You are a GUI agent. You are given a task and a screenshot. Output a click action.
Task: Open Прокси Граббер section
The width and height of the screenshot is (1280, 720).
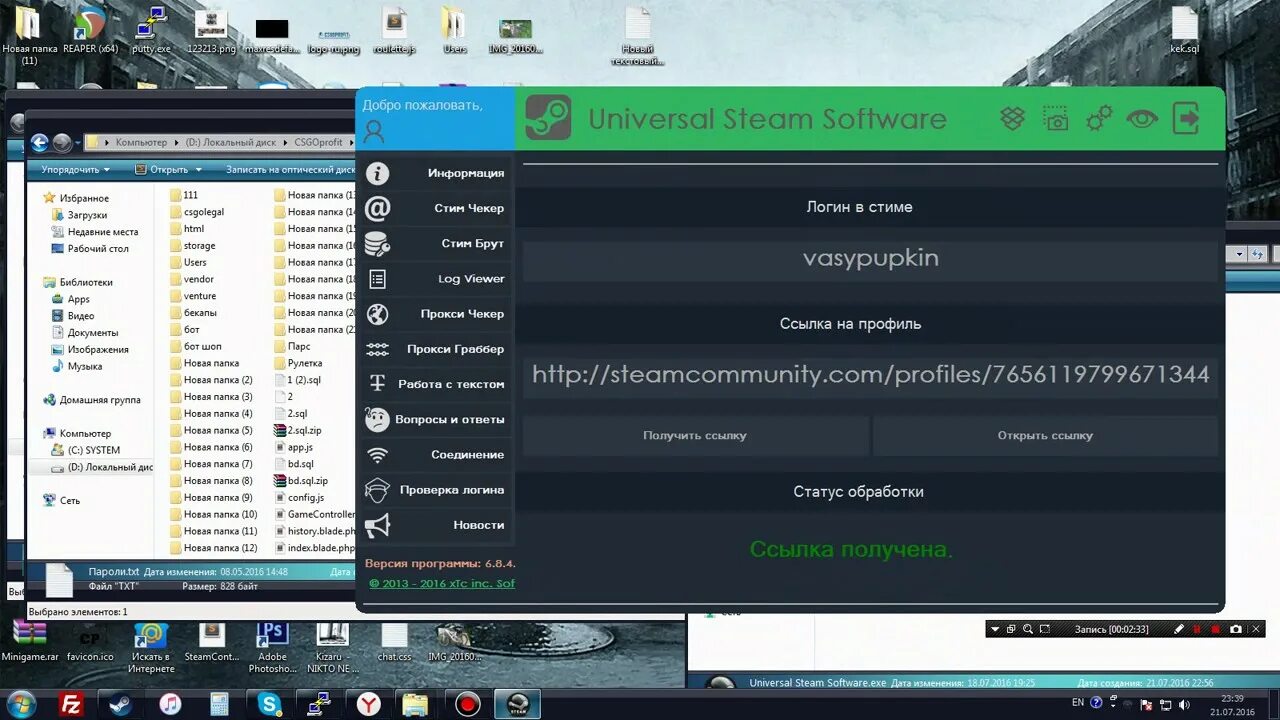pyautogui.click(x=455, y=349)
